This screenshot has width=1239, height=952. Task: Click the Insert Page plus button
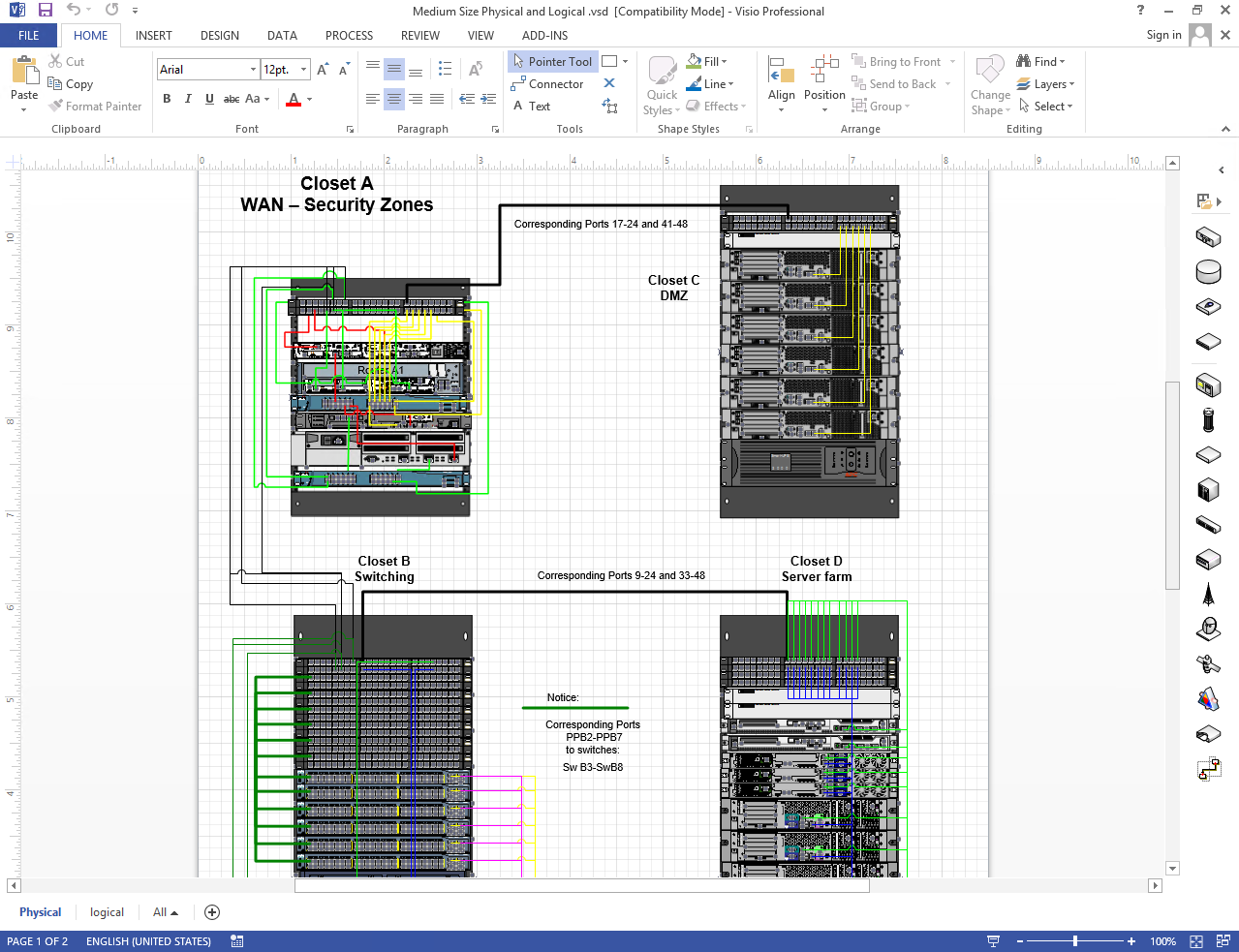(x=212, y=912)
